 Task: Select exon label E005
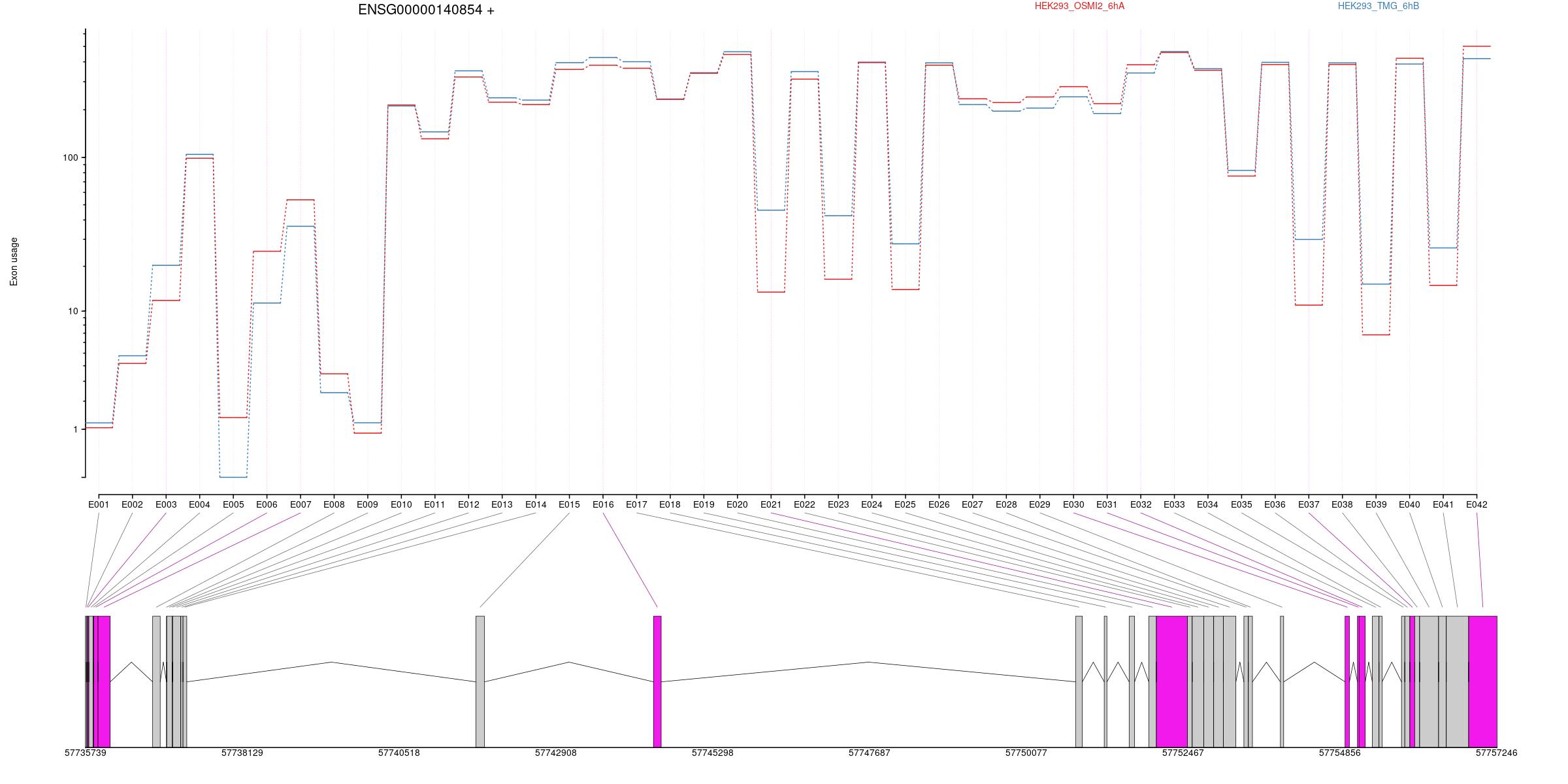tap(233, 504)
